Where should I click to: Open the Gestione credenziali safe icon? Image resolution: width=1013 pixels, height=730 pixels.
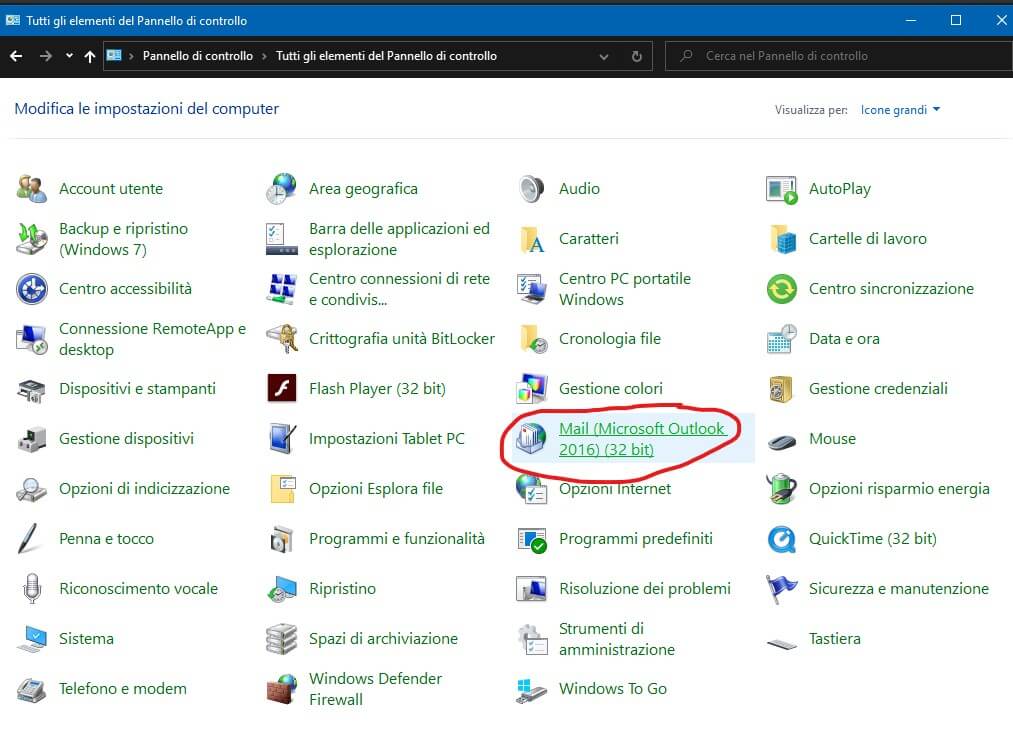[781, 389]
